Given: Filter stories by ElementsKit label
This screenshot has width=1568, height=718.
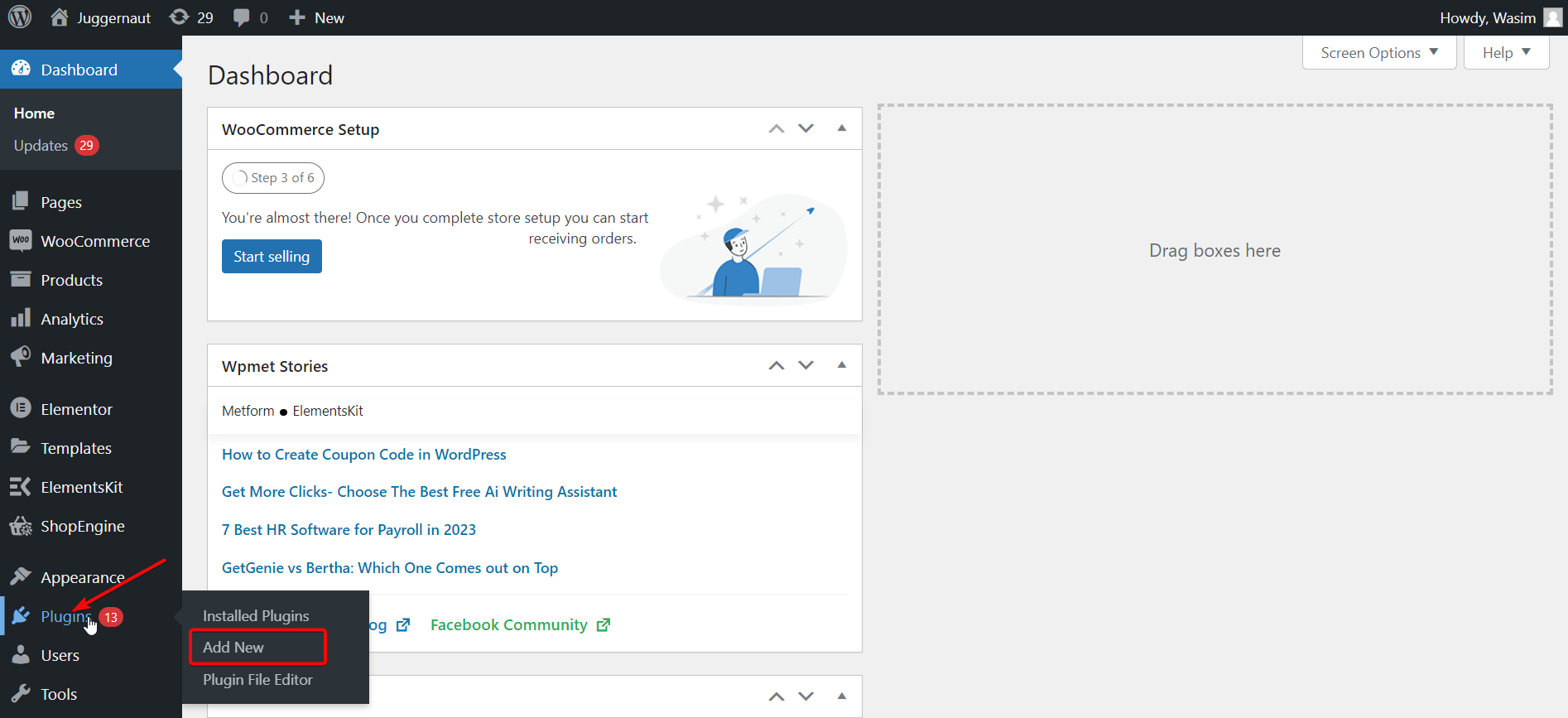Looking at the screenshot, I should [328, 411].
